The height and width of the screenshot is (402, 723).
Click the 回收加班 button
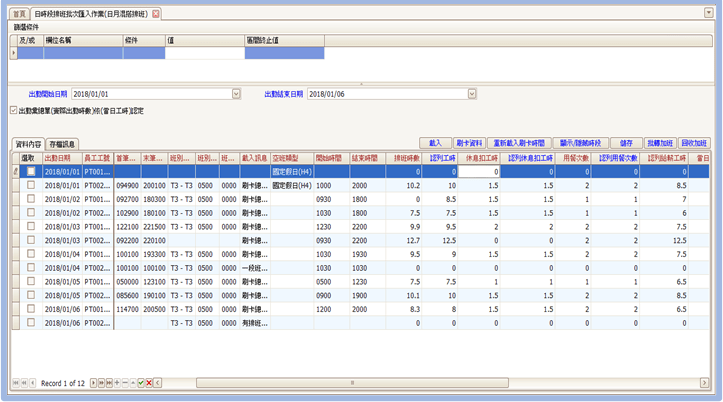[x=694, y=143]
